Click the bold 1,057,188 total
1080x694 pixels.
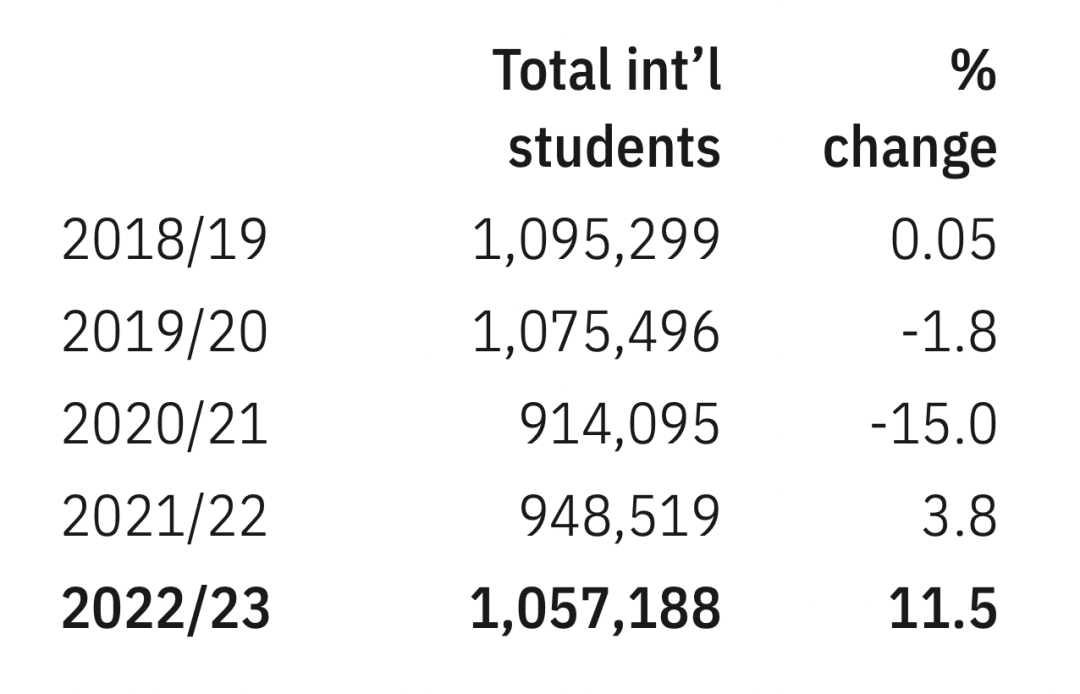(596, 610)
